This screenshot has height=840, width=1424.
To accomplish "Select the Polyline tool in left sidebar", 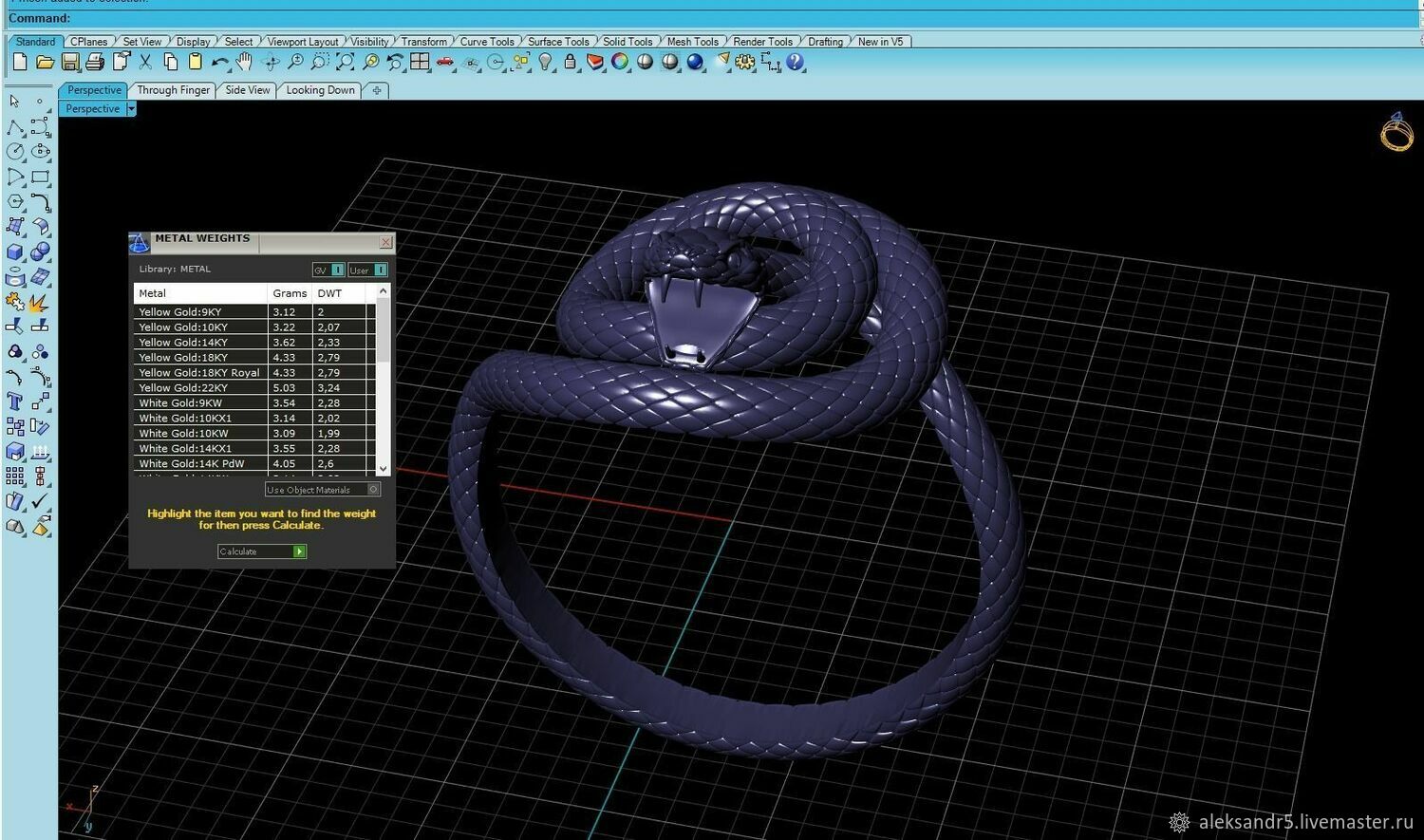I will pos(15,126).
